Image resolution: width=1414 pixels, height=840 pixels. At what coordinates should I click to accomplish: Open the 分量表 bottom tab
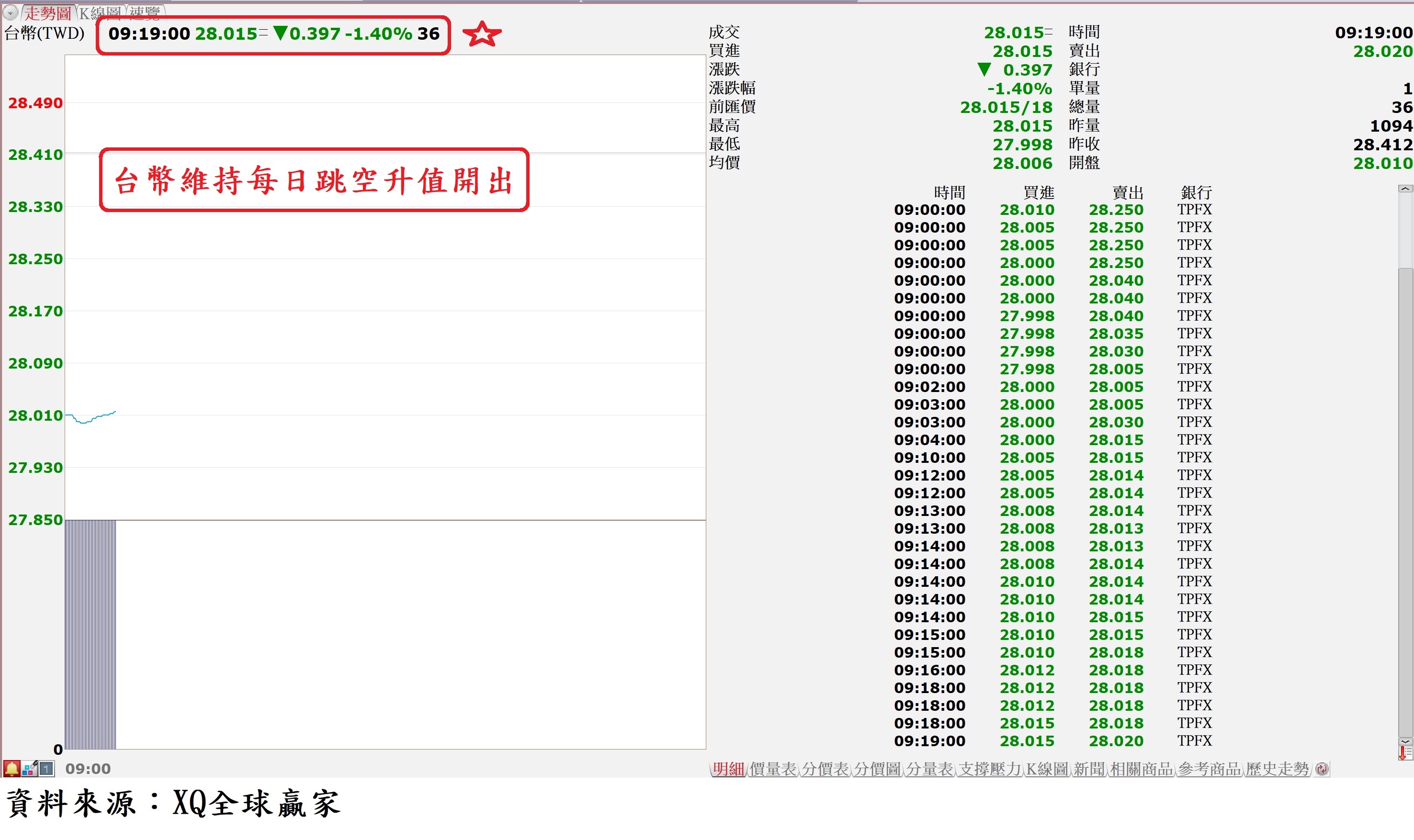[929, 769]
